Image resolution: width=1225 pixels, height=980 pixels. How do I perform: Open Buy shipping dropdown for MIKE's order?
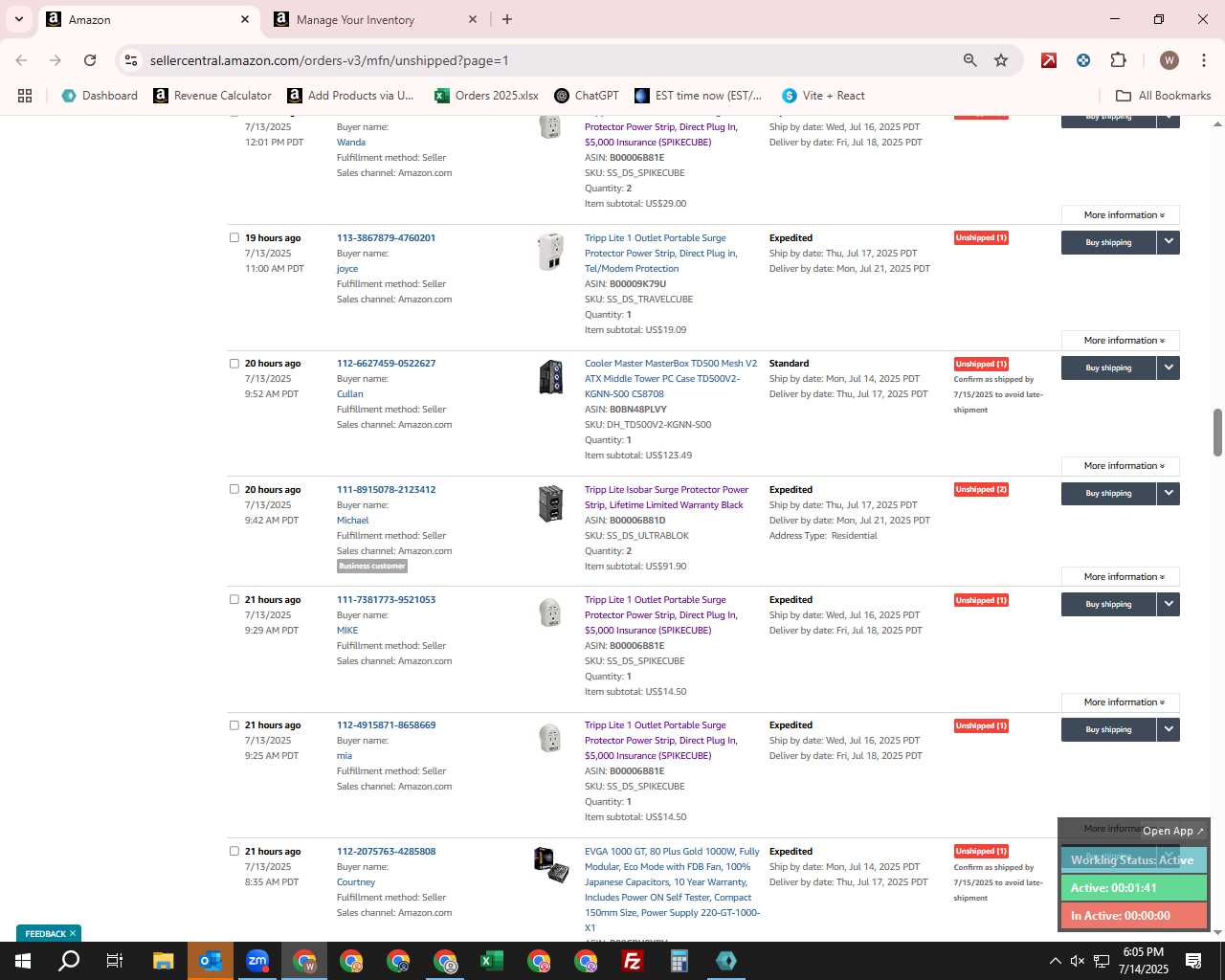pos(1169,604)
